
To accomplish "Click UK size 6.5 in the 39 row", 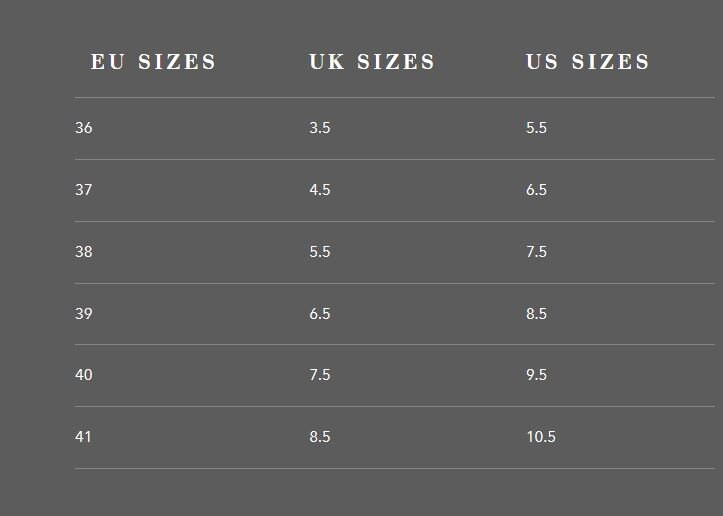I will tap(320, 314).
